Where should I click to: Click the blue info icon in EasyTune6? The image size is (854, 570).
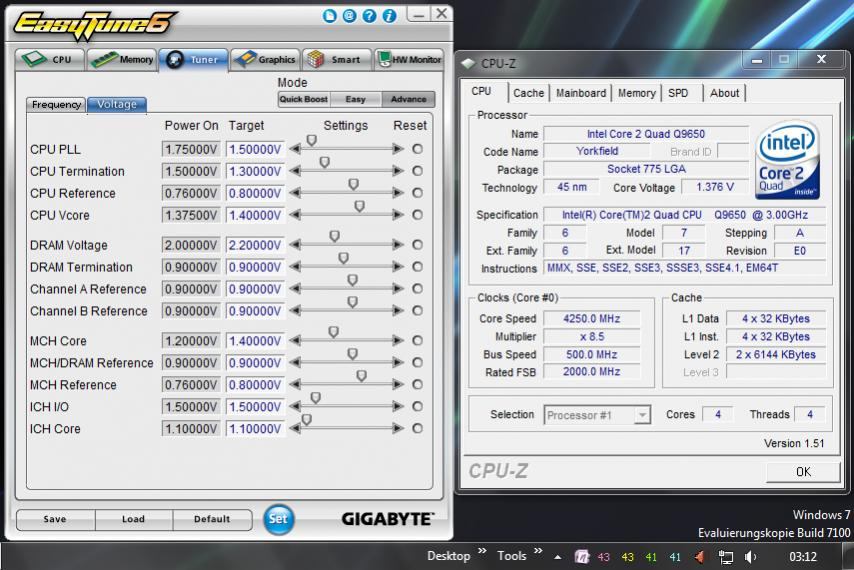(x=389, y=16)
